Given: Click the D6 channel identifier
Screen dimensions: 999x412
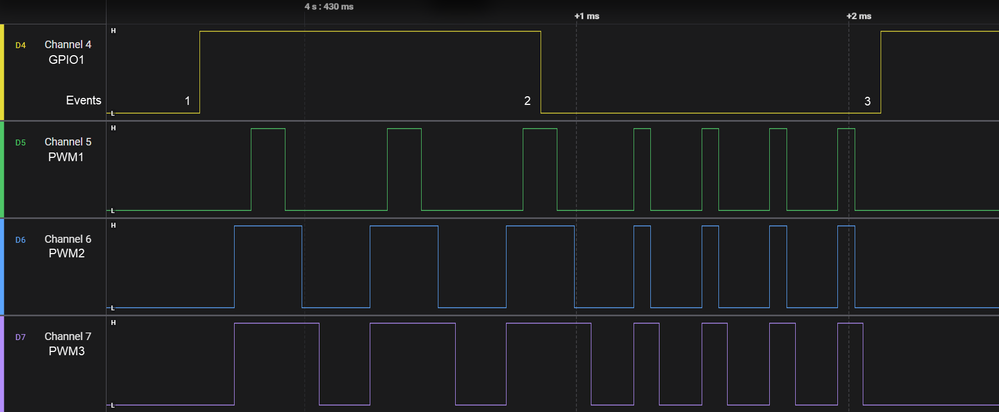Looking at the screenshot, I should (20, 240).
